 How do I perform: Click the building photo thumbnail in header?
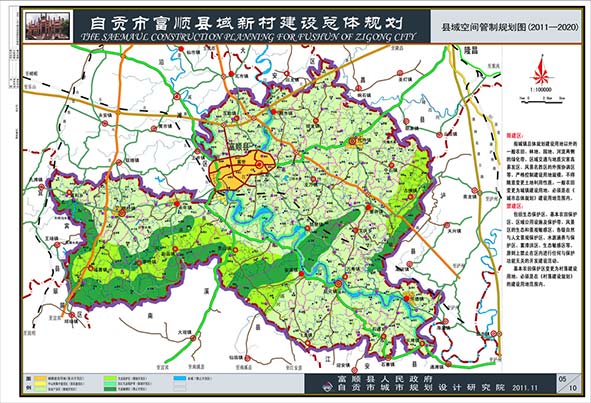(47, 26)
